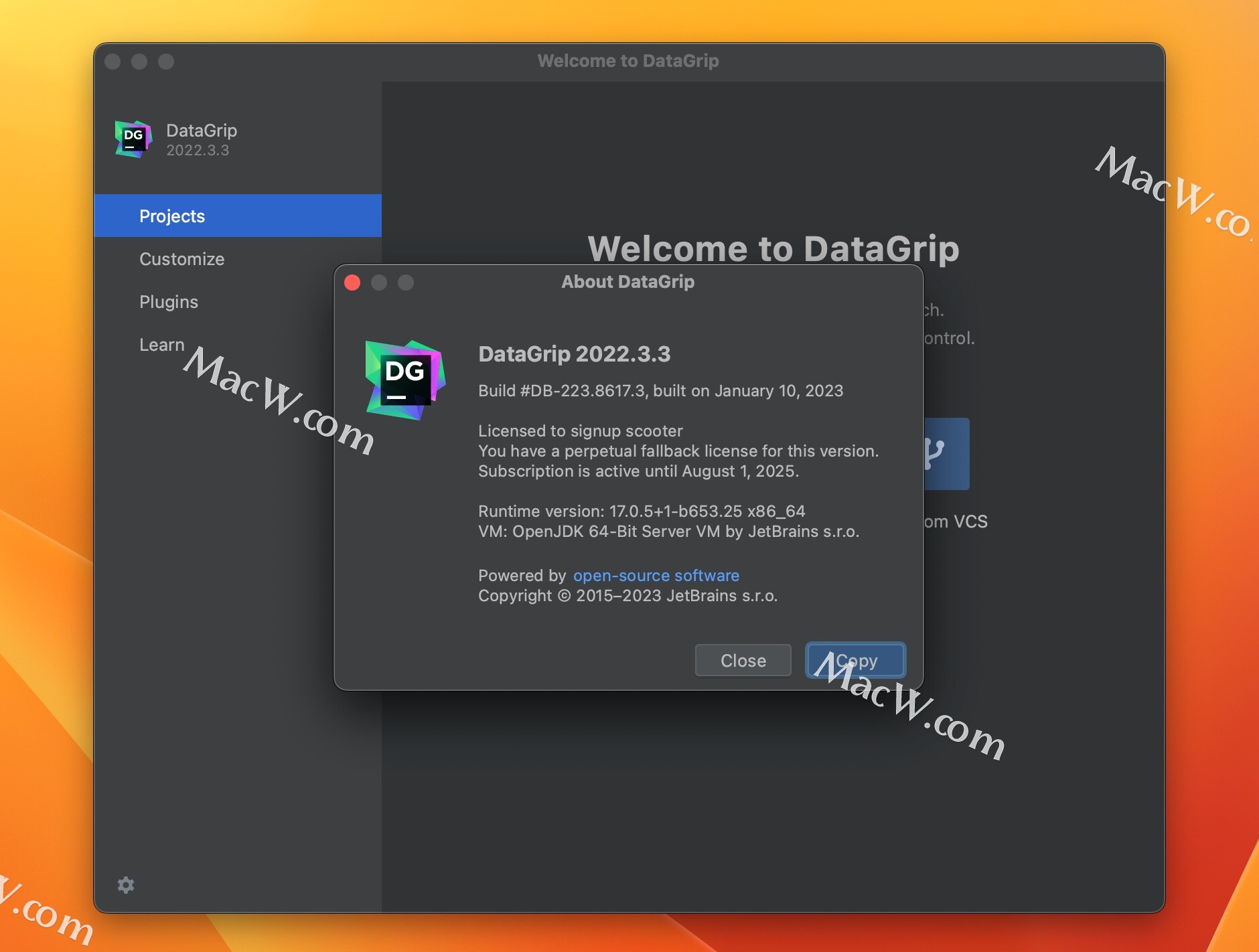Close the About DataGrip dialog with the red button
Image resolution: width=1259 pixels, height=952 pixels.
(x=352, y=283)
